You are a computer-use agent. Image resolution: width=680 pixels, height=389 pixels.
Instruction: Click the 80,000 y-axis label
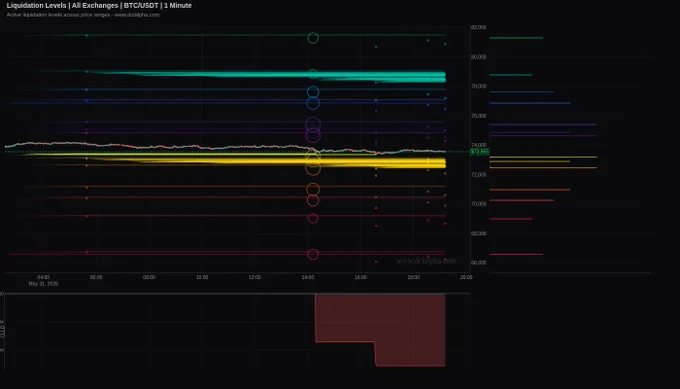point(479,57)
